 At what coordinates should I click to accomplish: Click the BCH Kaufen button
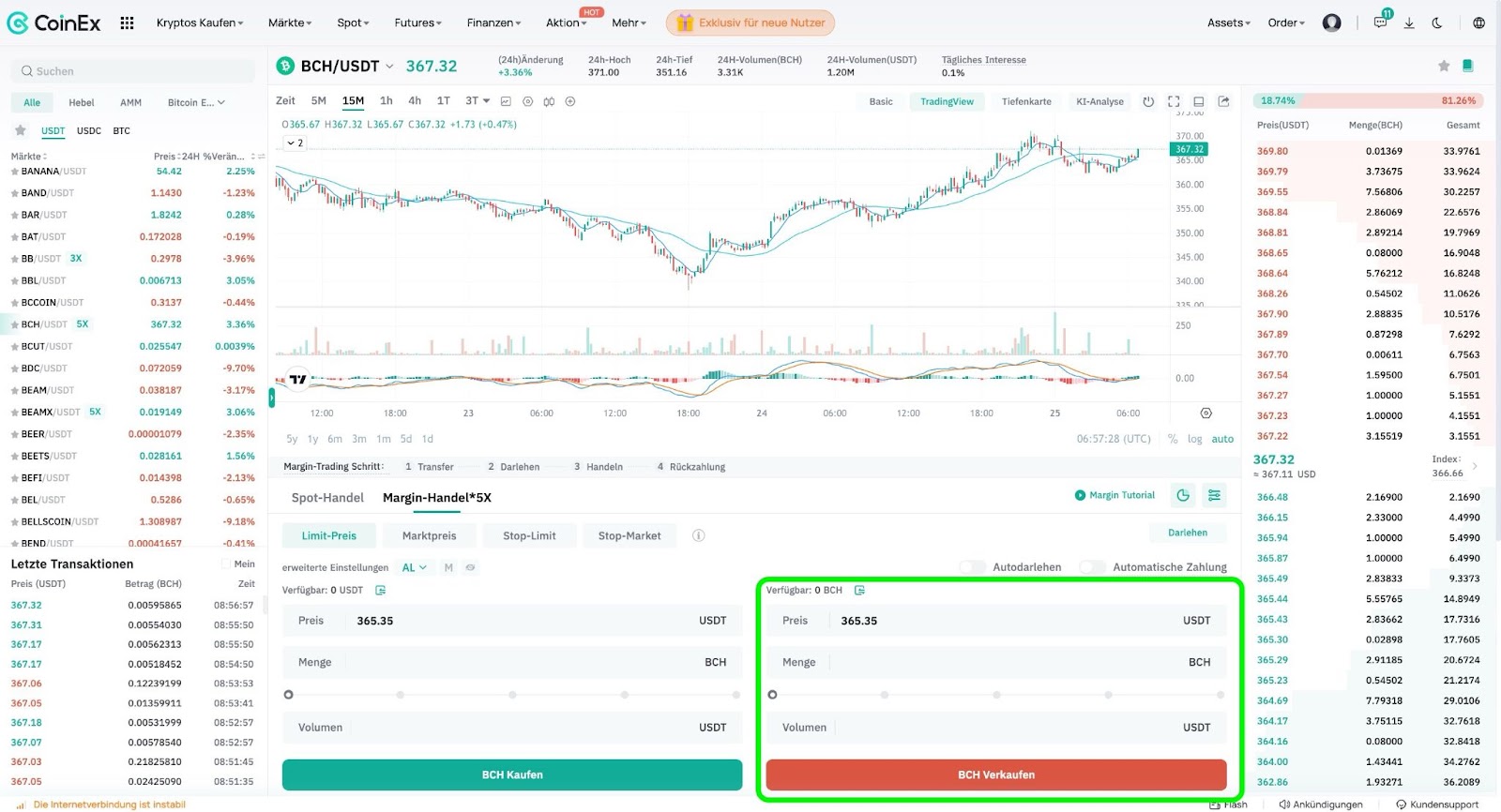(x=512, y=774)
